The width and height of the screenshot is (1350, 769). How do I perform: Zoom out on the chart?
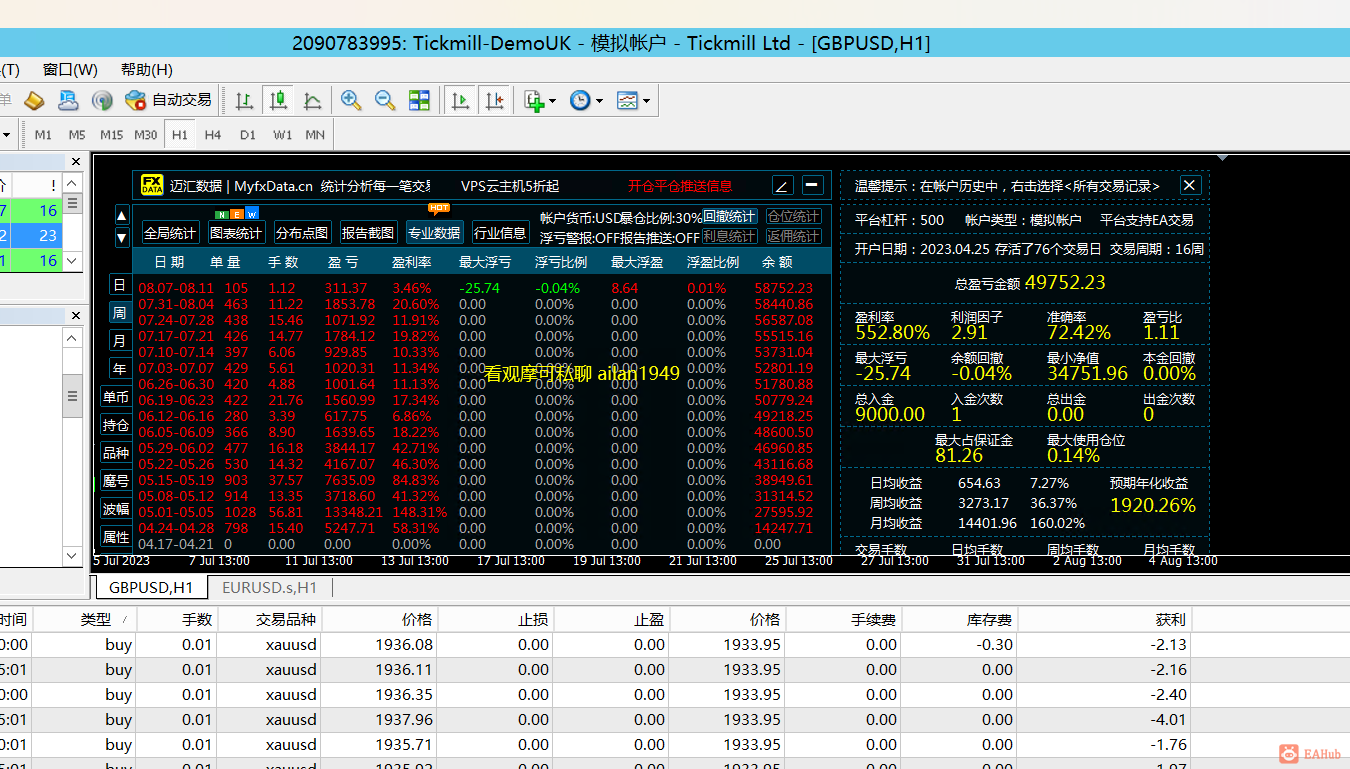click(x=385, y=100)
